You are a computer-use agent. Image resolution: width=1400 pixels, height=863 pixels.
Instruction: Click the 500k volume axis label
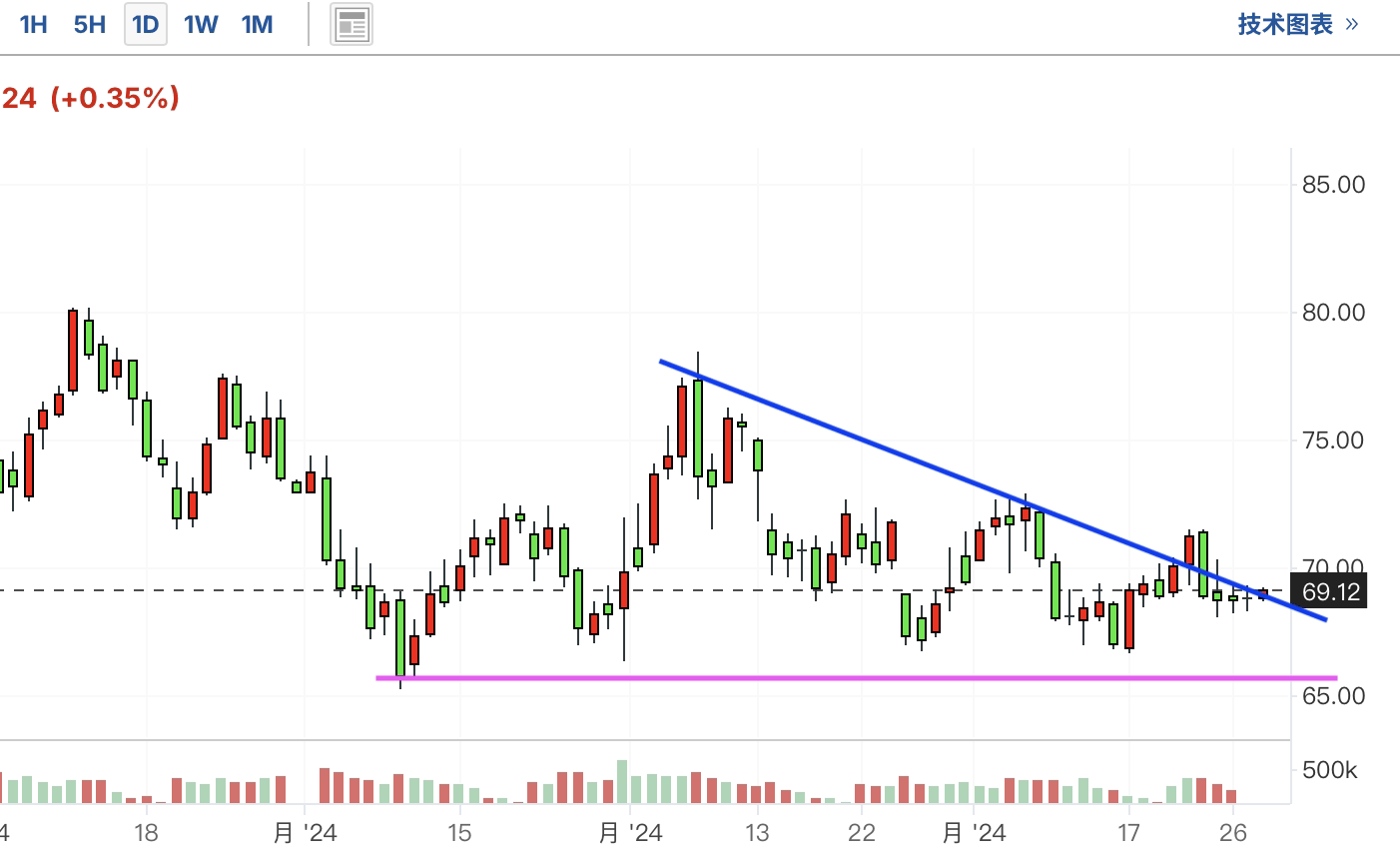[1330, 771]
